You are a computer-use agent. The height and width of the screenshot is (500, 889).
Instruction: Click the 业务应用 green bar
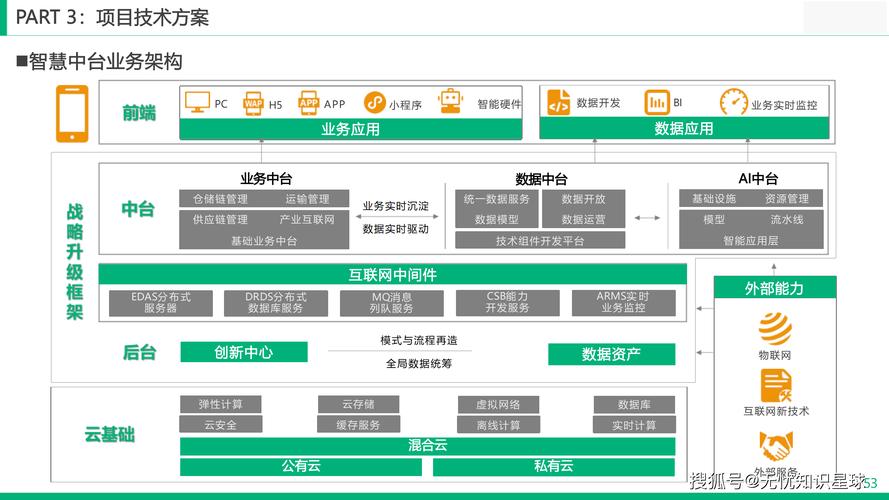350,129
